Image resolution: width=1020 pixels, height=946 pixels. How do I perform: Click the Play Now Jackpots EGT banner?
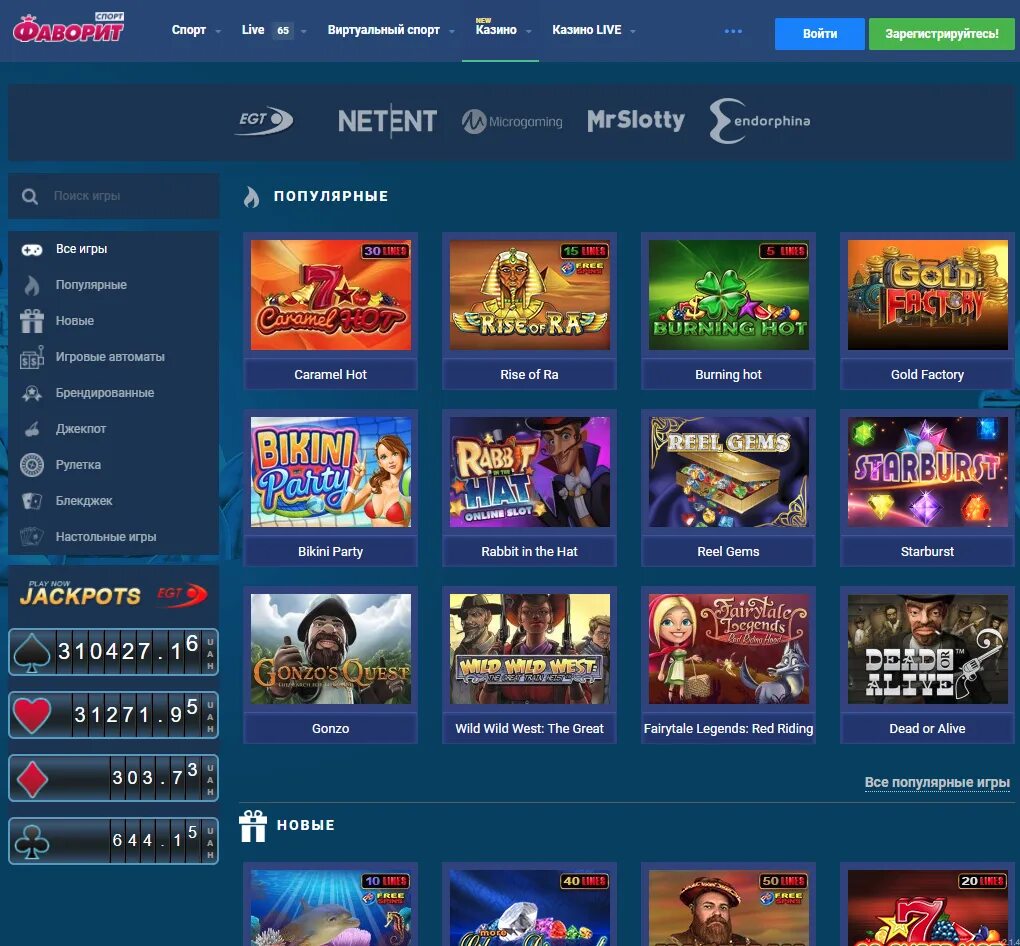click(x=113, y=593)
